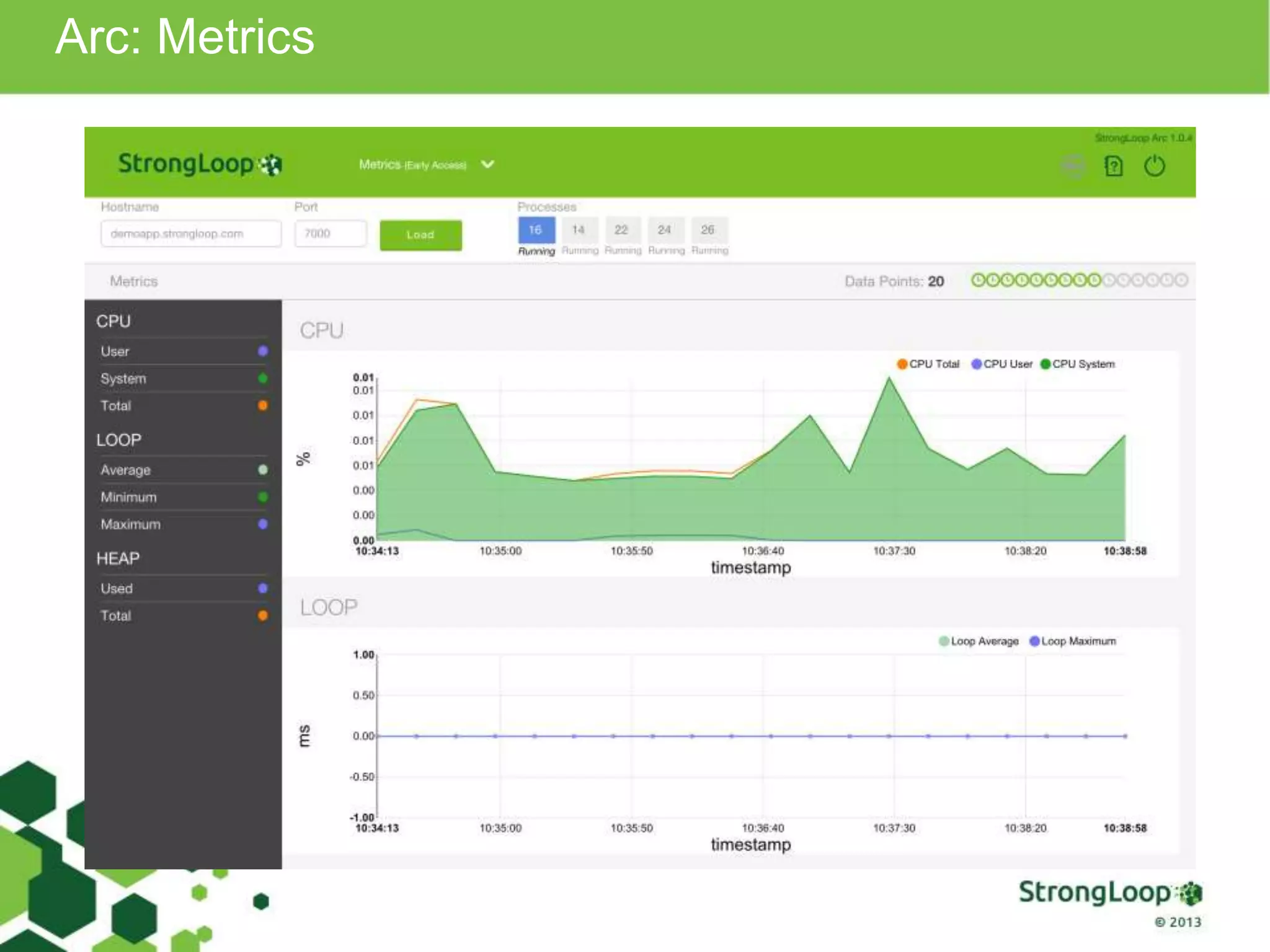The width and height of the screenshot is (1270, 952).
Task: Click the Loop Maximum legend entry
Action: [x=1073, y=641]
